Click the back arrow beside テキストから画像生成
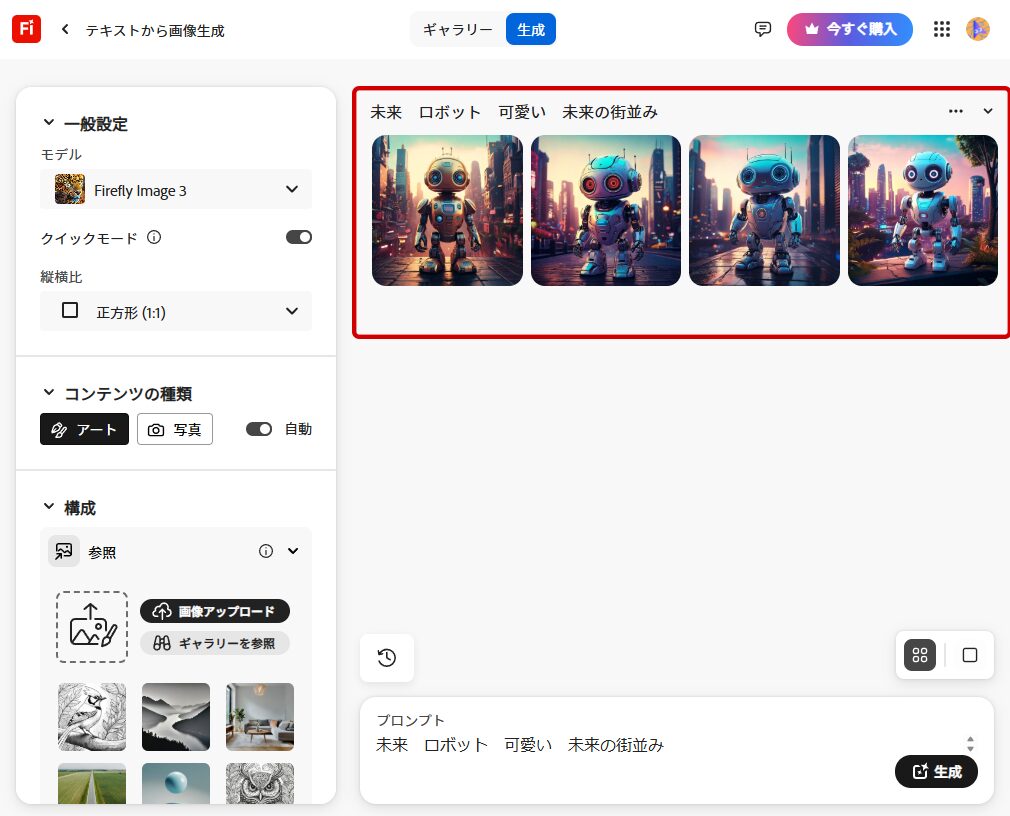Image resolution: width=1010 pixels, height=816 pixels. coord(66,30)
